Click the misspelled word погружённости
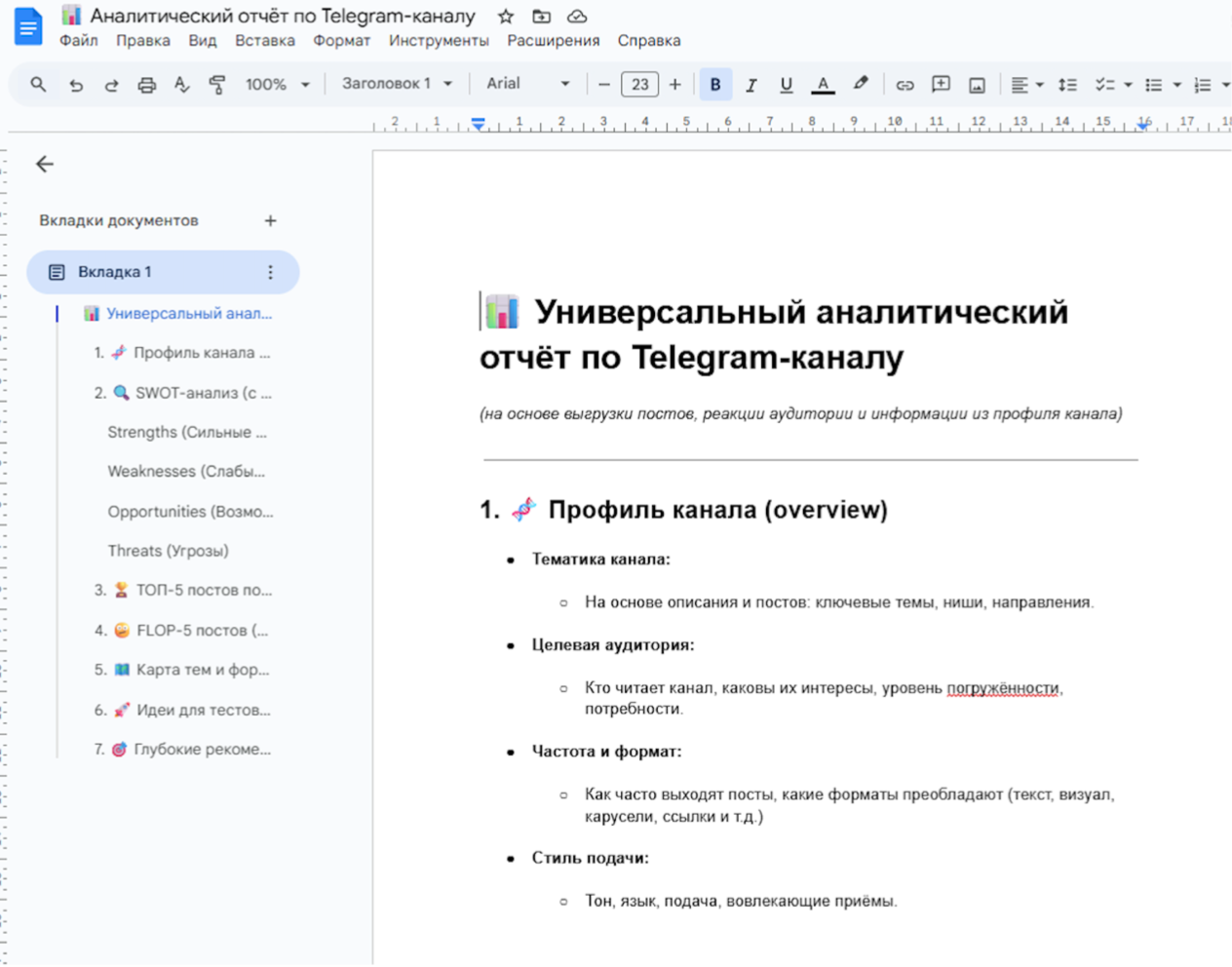The width and height of the screenshot is (1232, 967). tap(1003, 688)
